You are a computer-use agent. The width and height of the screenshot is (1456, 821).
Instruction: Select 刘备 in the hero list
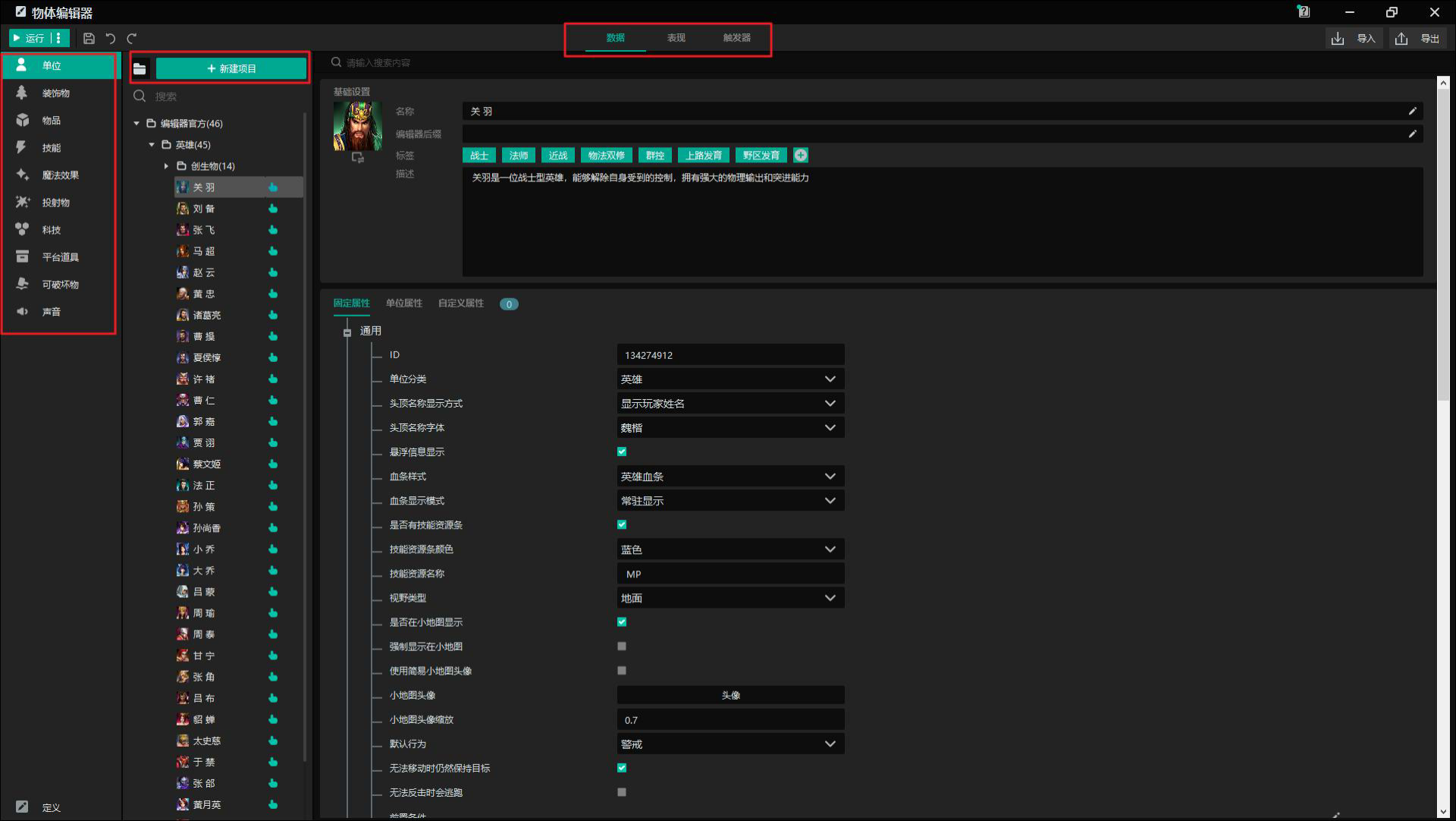(x=203, y=209)
